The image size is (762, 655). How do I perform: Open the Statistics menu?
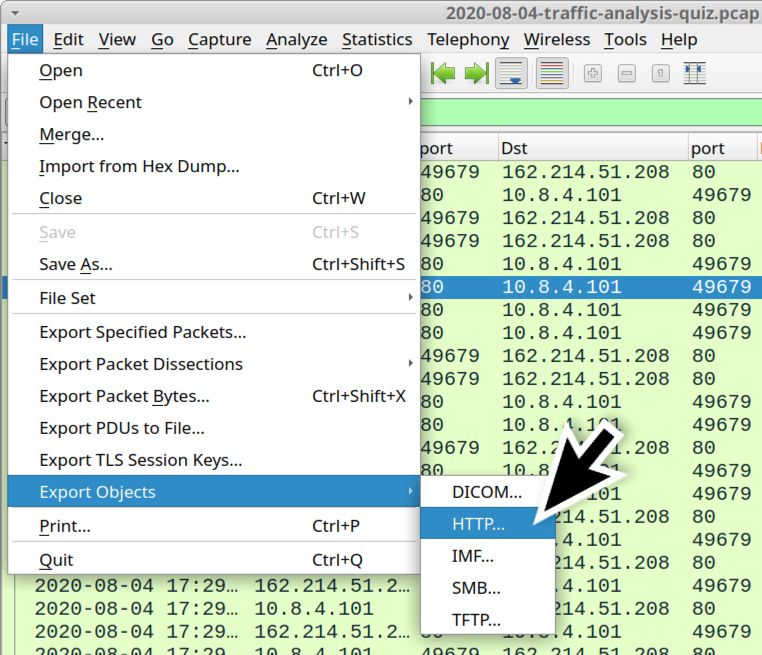point(377,39)
